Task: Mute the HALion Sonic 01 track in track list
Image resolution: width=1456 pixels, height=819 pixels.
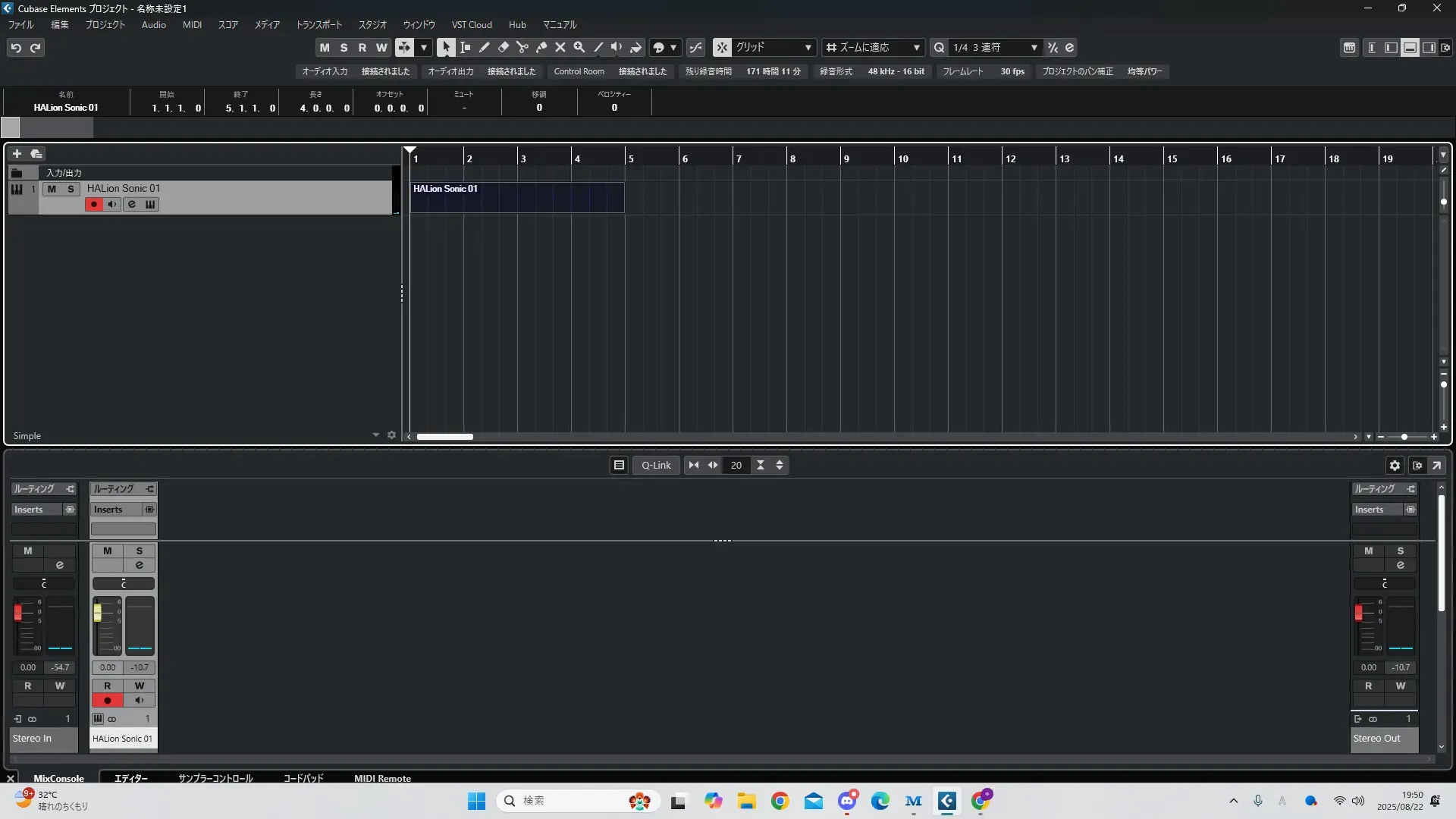Action: pos(52,189)
